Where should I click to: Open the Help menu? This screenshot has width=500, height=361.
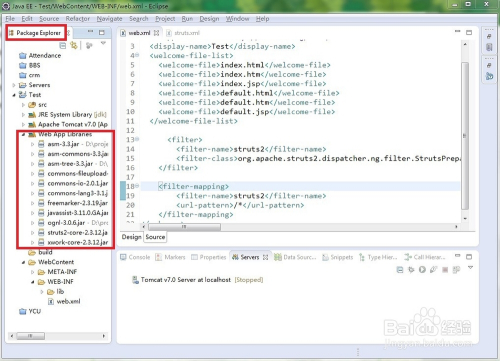click(x=263, y=19)
